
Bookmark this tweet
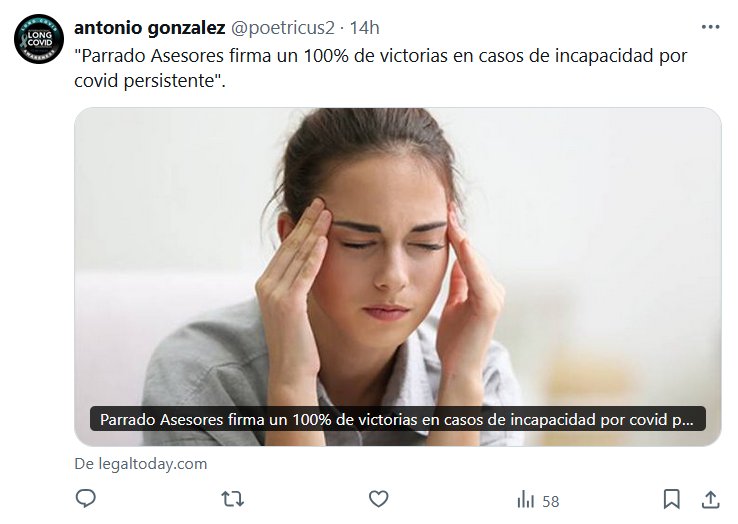(672, 499)
